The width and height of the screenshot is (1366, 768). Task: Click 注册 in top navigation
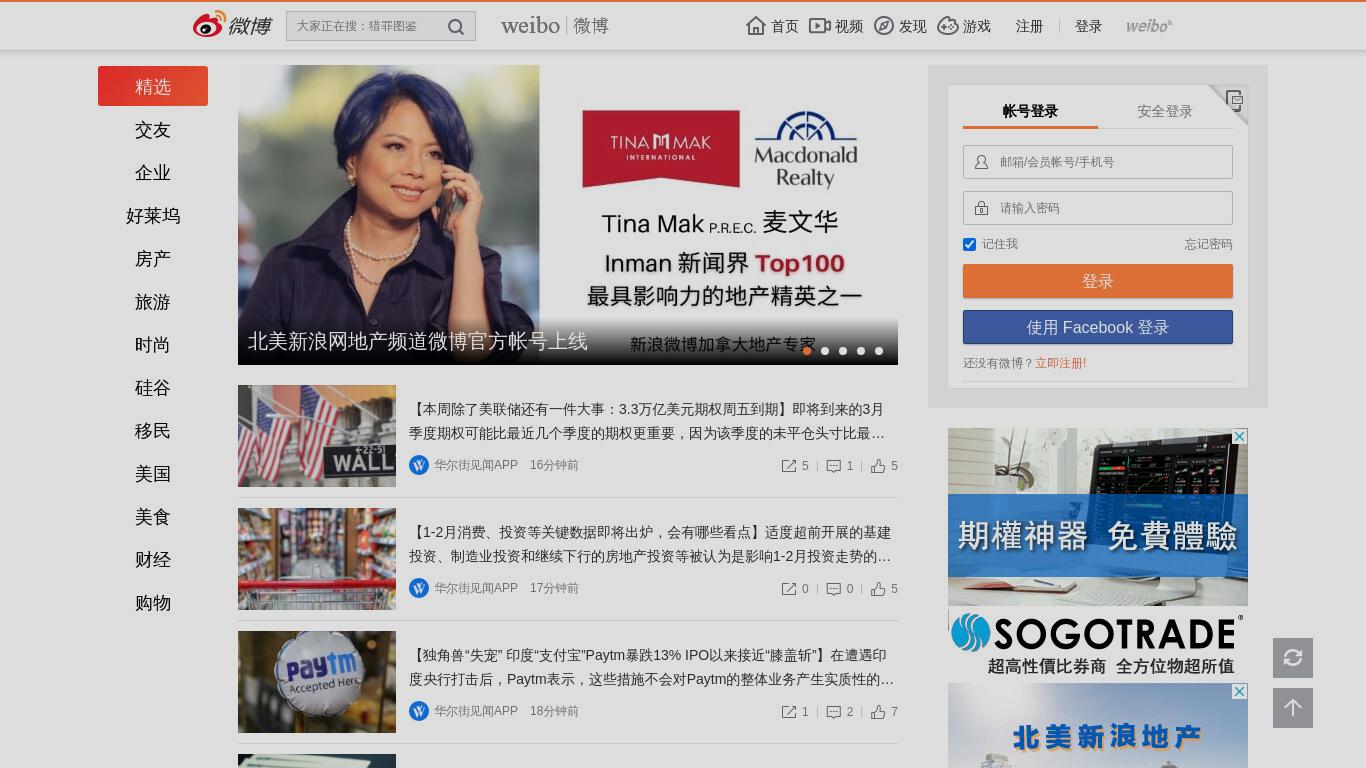click(x=1029, y=26)
